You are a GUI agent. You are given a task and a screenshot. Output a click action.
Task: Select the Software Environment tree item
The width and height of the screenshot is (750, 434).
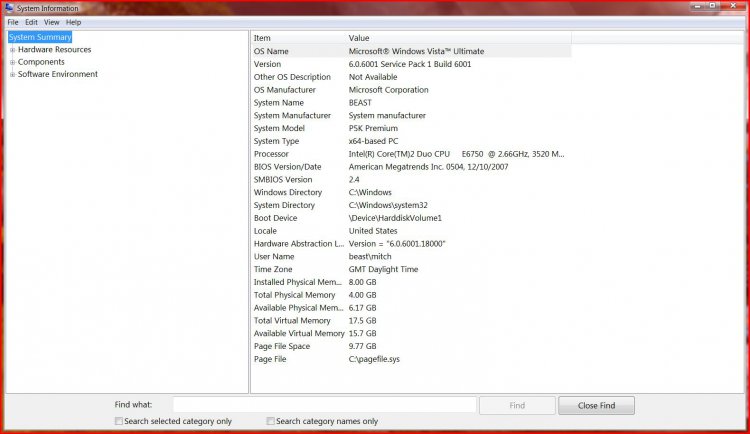coord(58,74)
